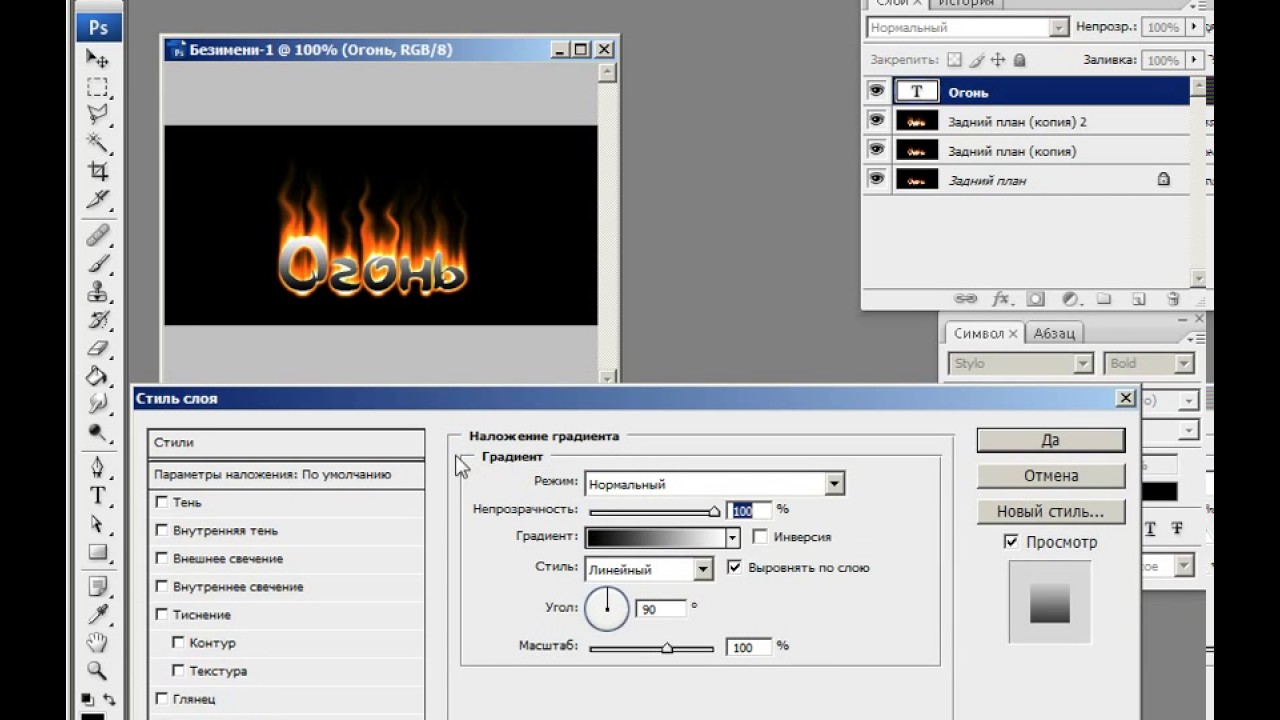Screen dimensions: 1280x720
Task: Toggle the Просмотр preview checkbox
Action: [1010, 542]
